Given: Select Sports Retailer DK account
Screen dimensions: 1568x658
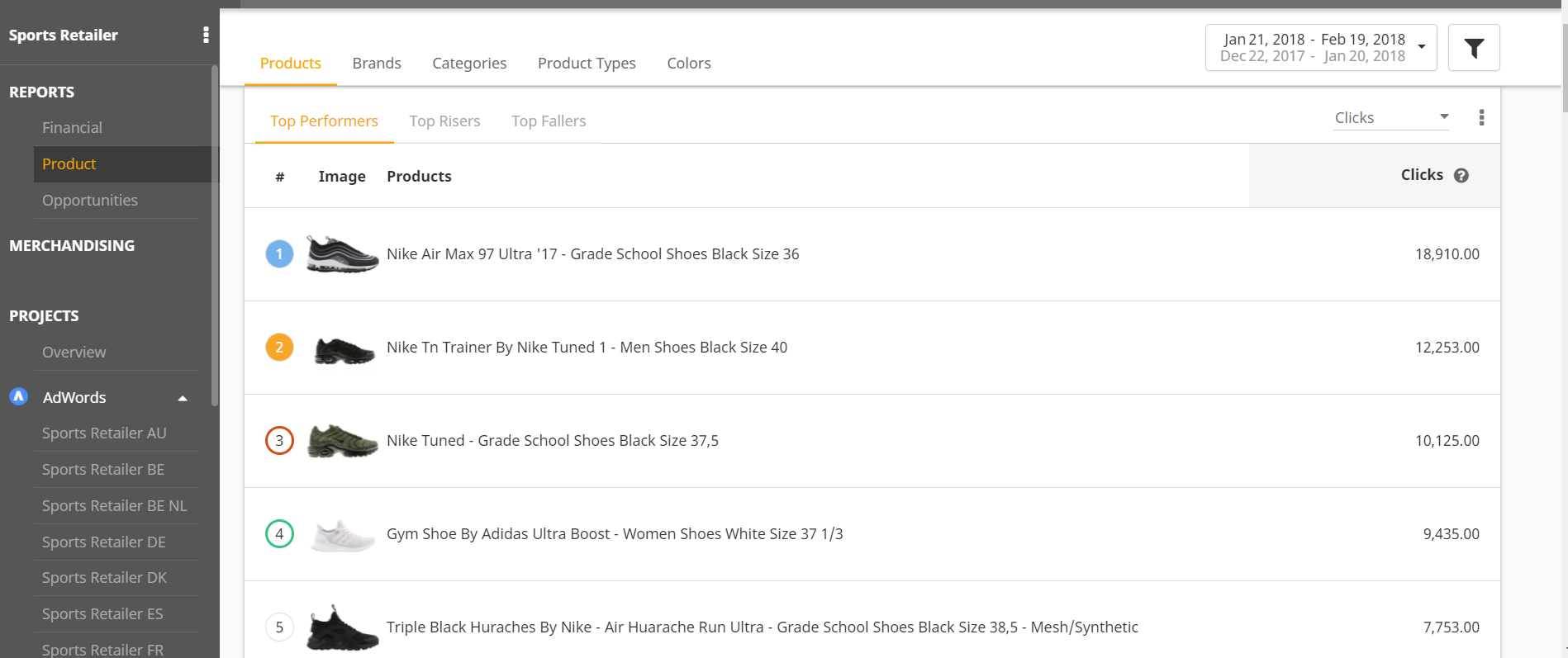Looking at the screenshot, I should pos(104,578).
